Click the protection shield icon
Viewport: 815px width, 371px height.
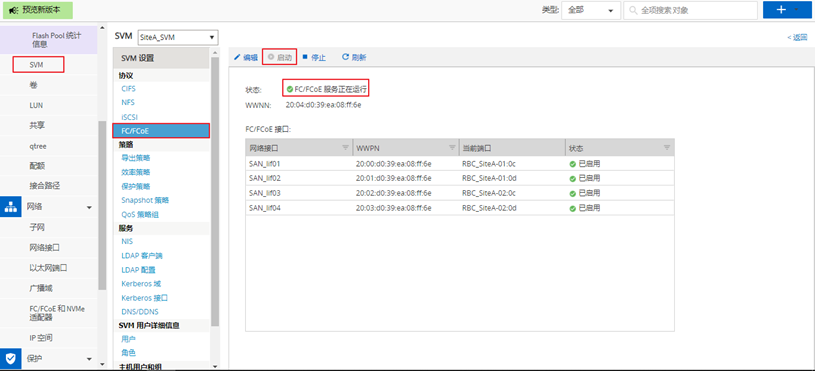[10, 359]
